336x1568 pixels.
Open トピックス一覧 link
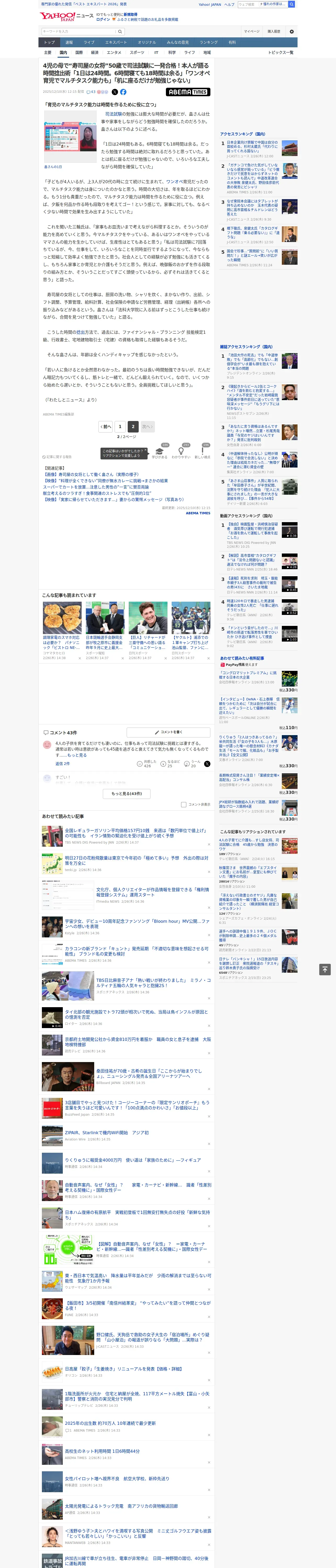(281, 52)
